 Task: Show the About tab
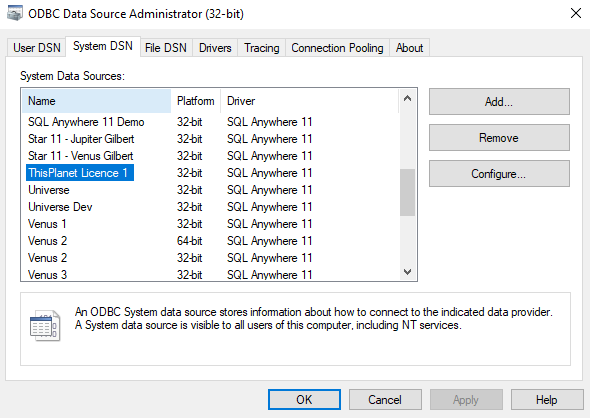(x=409, y=48)
